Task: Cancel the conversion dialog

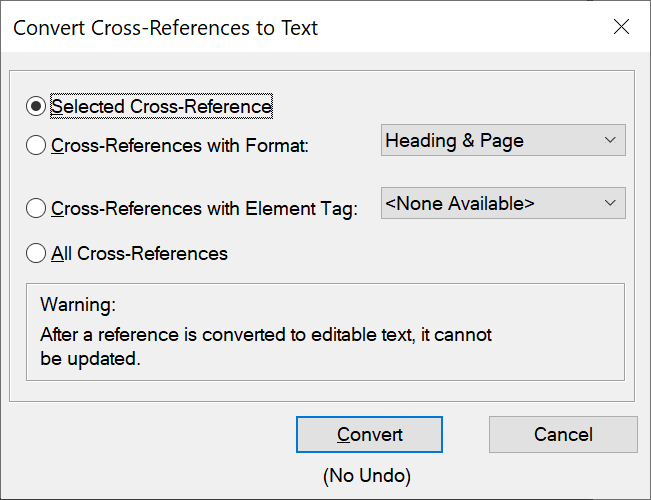Action: click(563, 435)
